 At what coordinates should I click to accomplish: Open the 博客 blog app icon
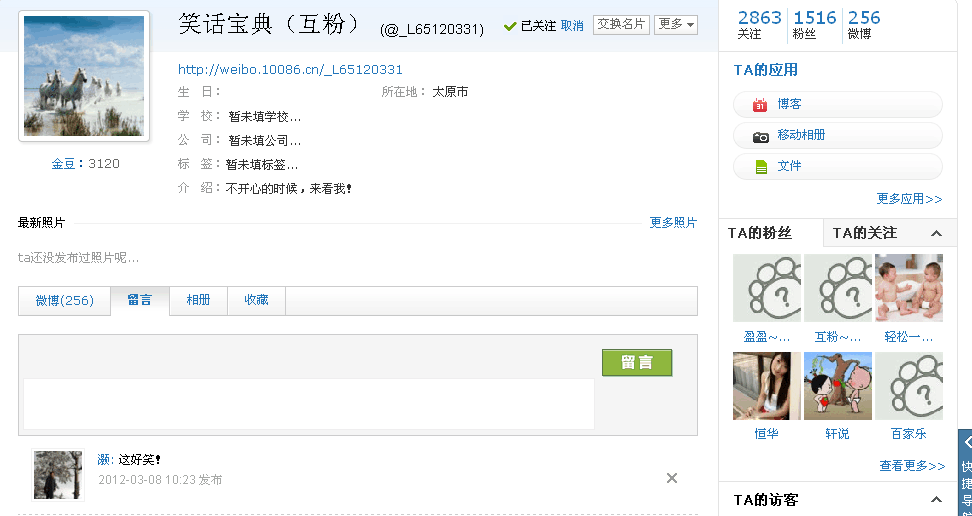pos(761,105)
